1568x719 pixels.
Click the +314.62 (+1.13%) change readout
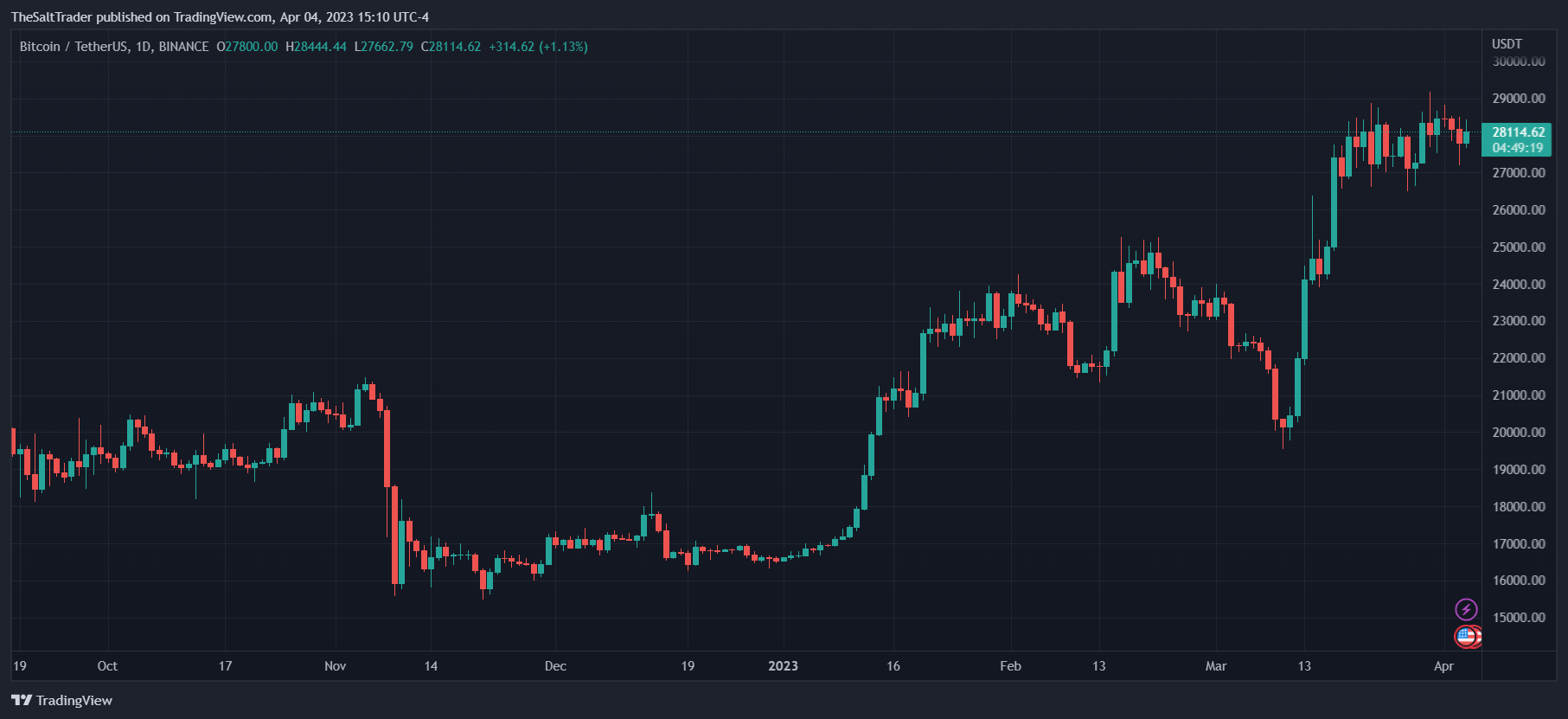pos(538,47)
